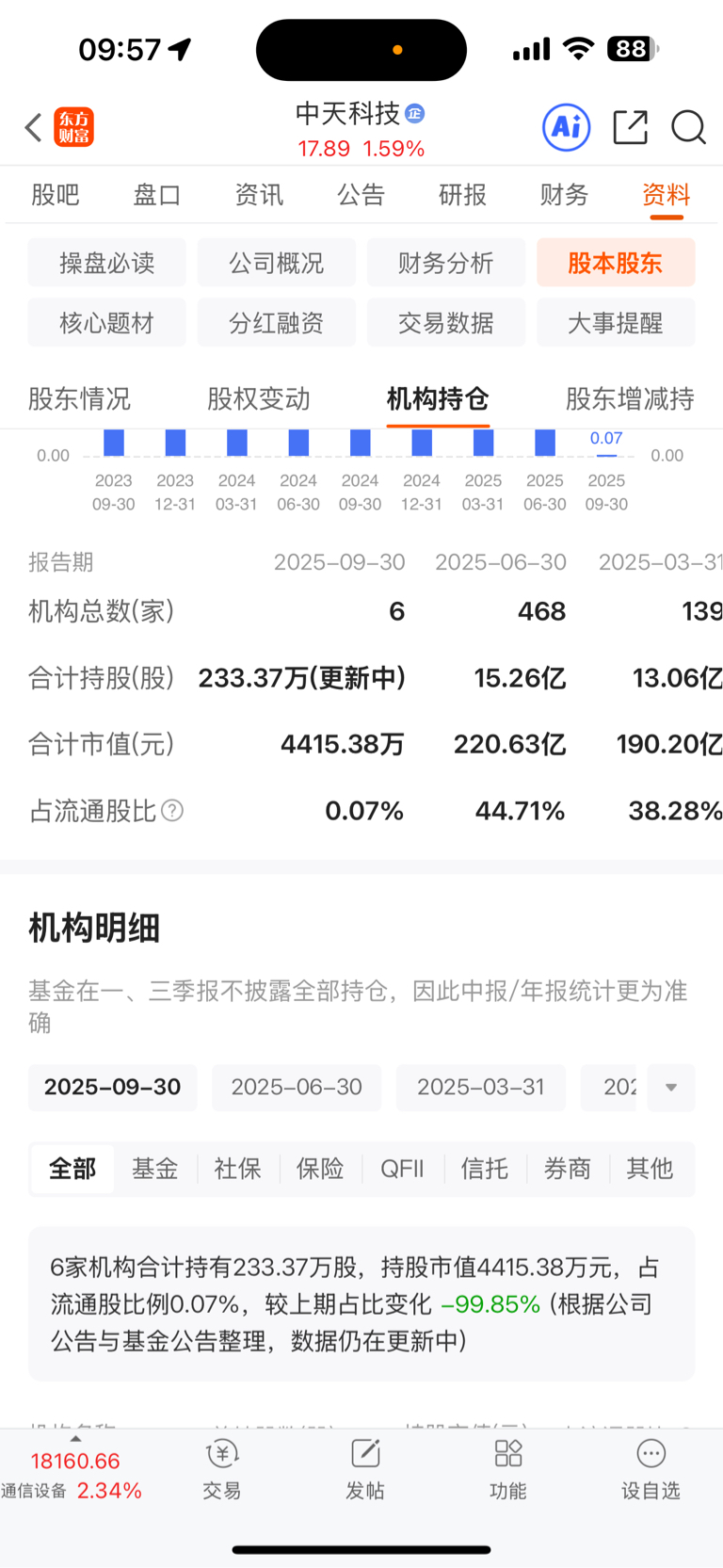Screen dimensions: 723x1568
Task: Switch to 股东情况 sub-tab
Action: click(80, 399)
